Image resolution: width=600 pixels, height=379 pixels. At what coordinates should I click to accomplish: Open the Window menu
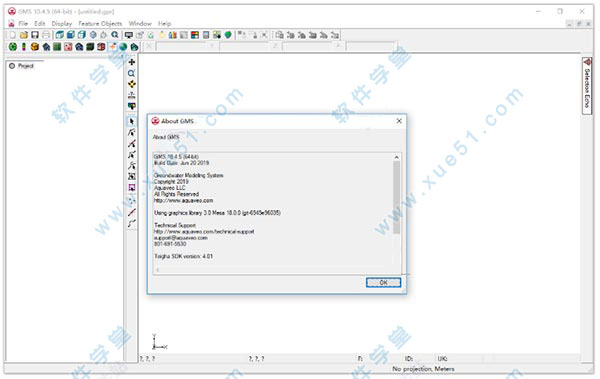coord(140,24)
